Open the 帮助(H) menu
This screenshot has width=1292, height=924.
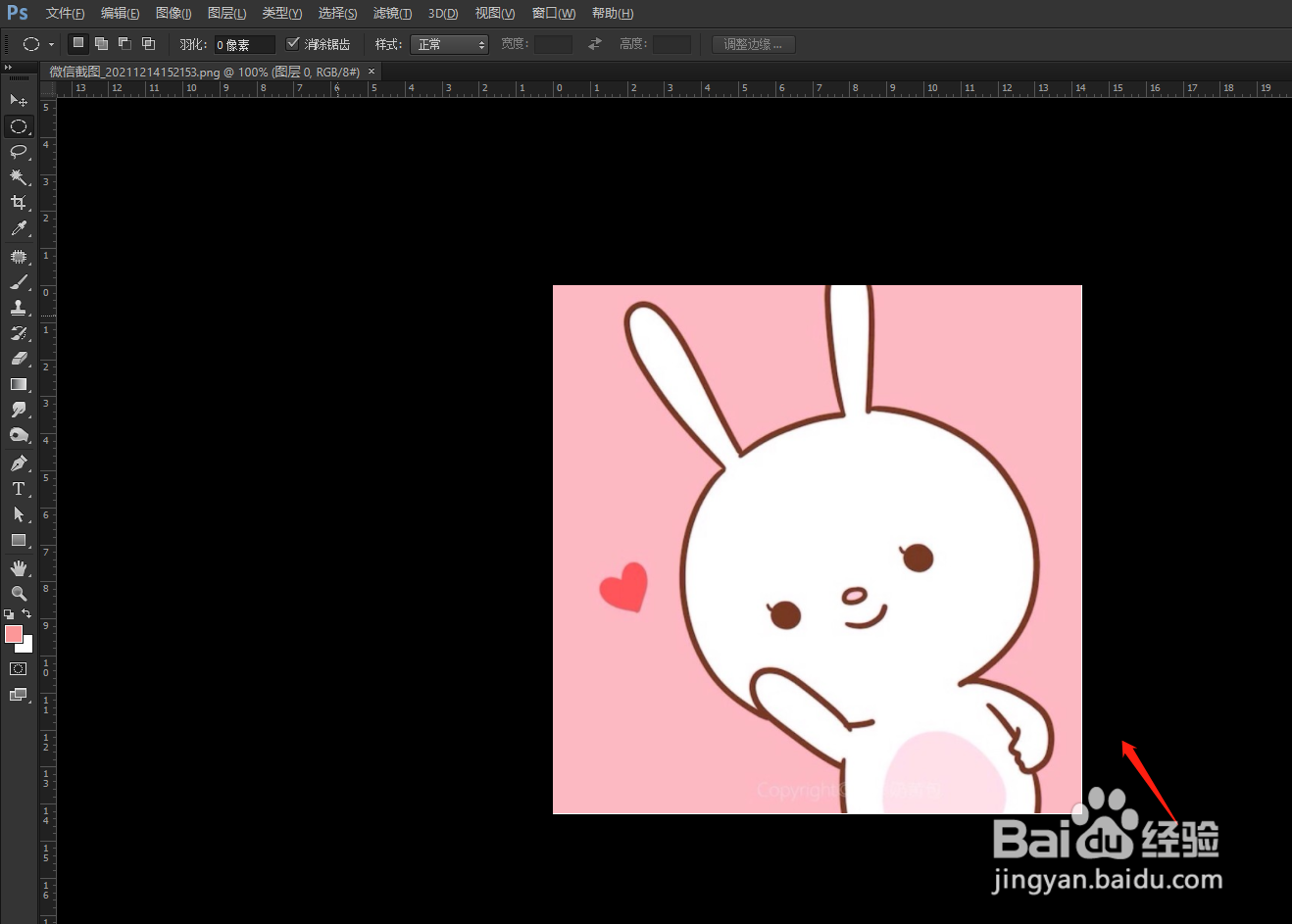[x=613, y=13]
